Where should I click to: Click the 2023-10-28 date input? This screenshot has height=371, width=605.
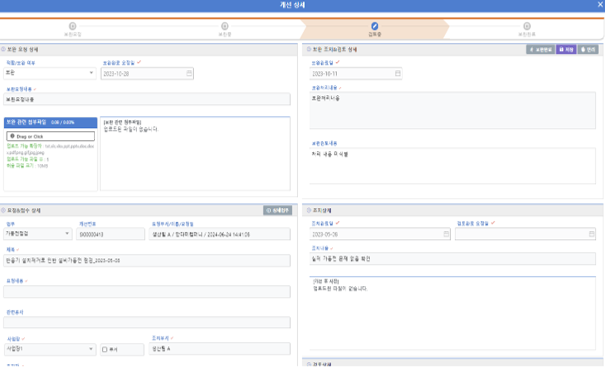point(147,73)
